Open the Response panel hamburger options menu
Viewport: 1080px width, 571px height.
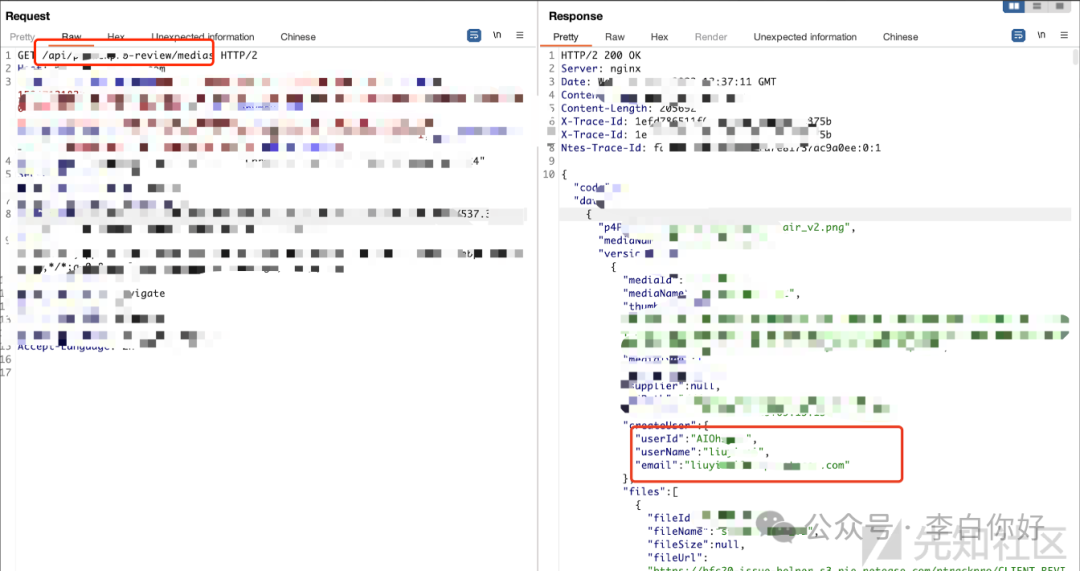tap(1063, 35)
